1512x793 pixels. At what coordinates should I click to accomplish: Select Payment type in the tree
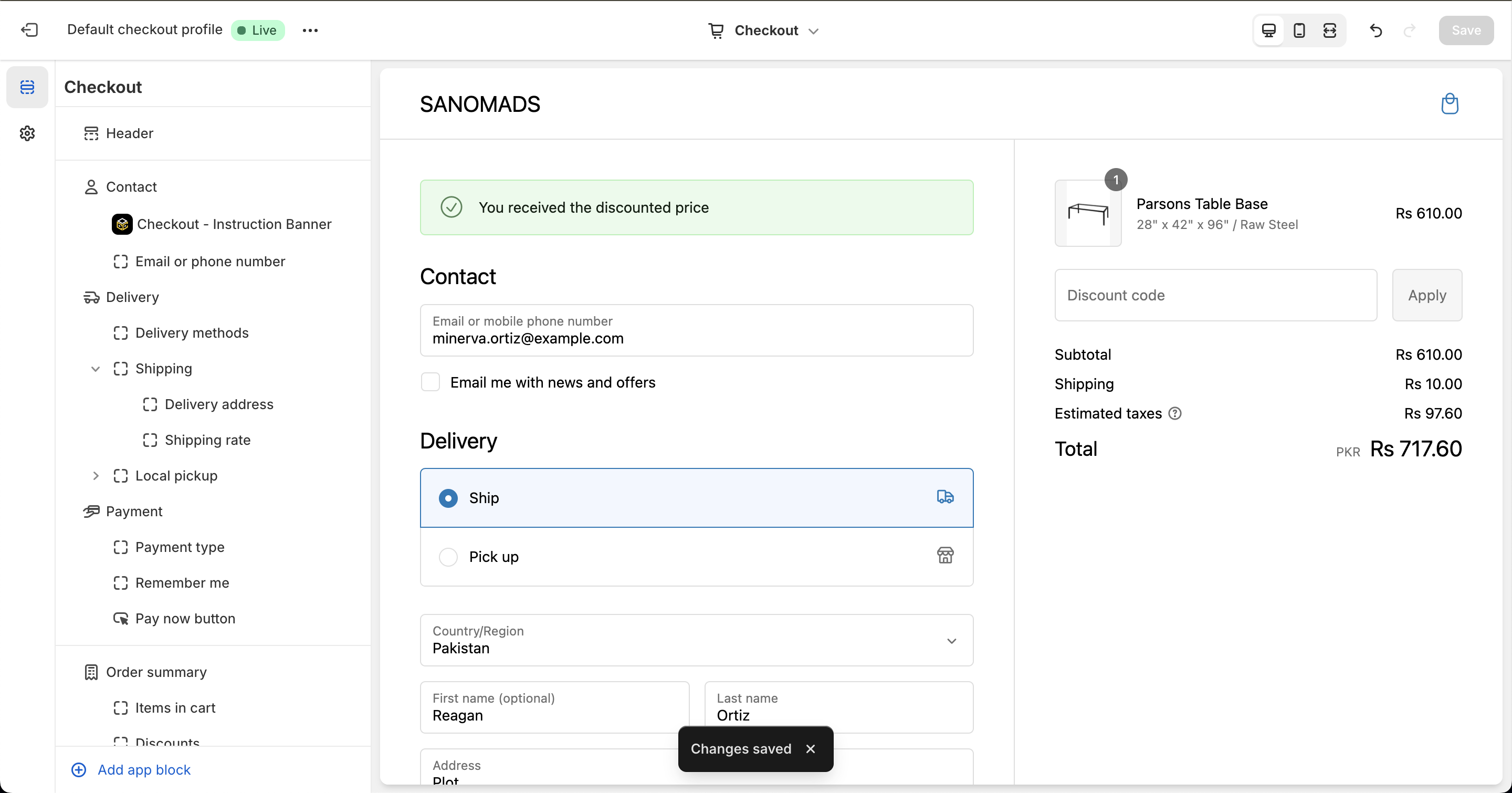tap(180, 547)
